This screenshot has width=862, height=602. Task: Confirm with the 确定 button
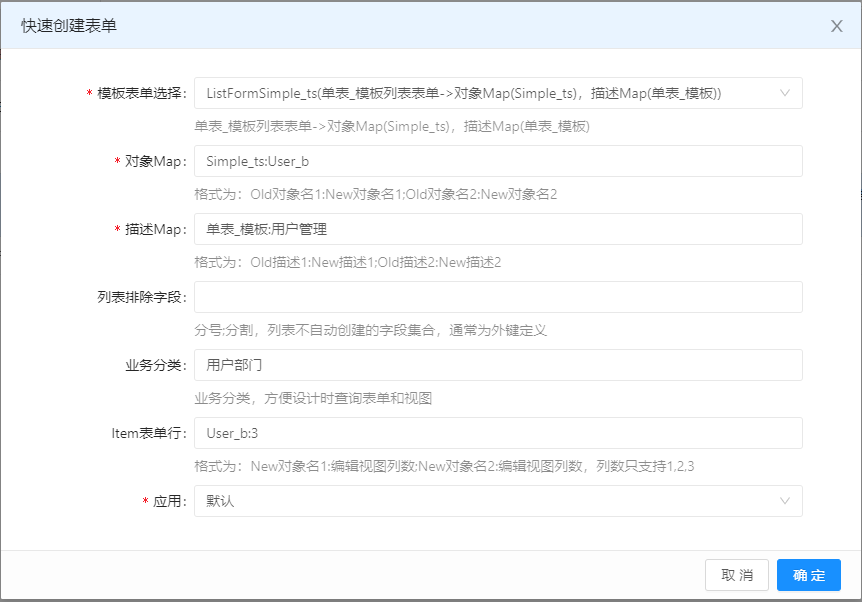(x=809, y=575)
